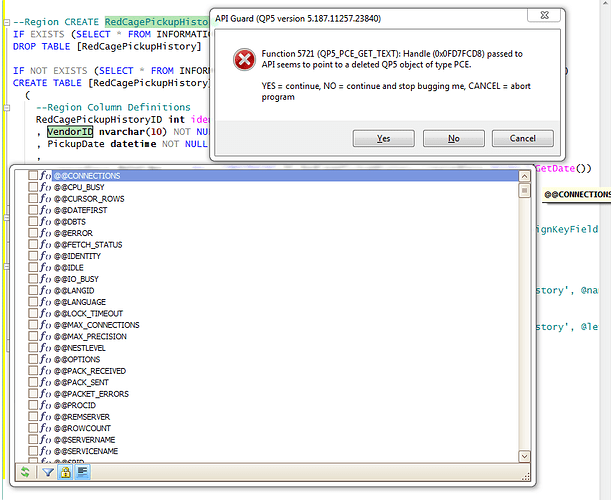Click Yes to continue in API Guard
The height and width of the screenshot is (500, 611).
coord(383,138)
